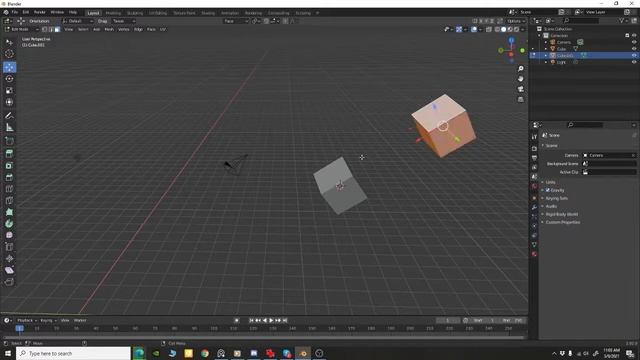Select the Cursor tool in the toolbar

click(9, 53)
